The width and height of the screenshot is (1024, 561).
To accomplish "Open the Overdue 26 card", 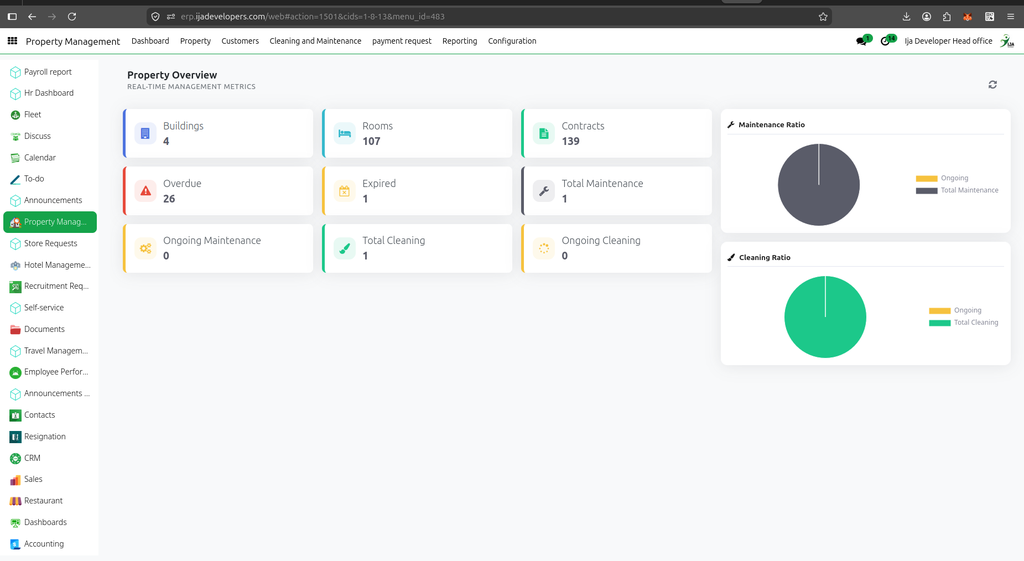I will (217, 191).
